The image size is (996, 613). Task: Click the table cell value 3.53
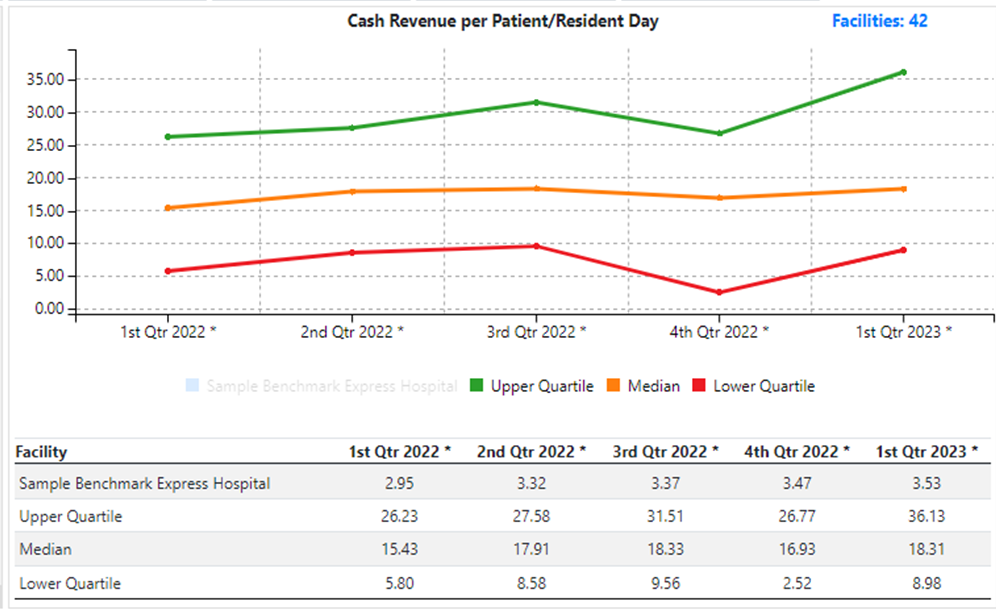(927, 483)
